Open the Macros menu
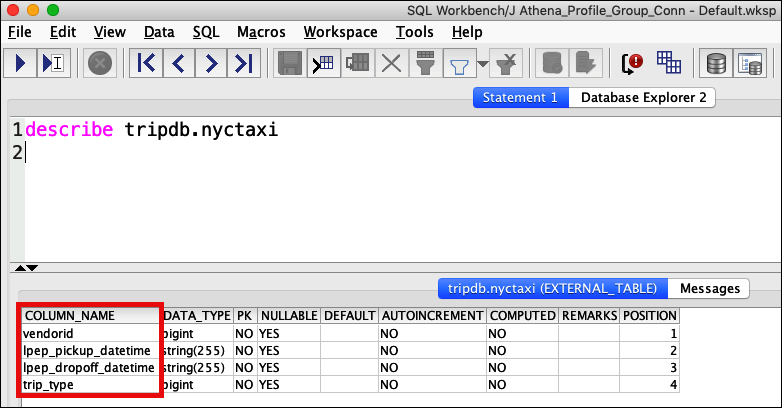The height and width of the screenshot is (408, 782). [261, 32]
